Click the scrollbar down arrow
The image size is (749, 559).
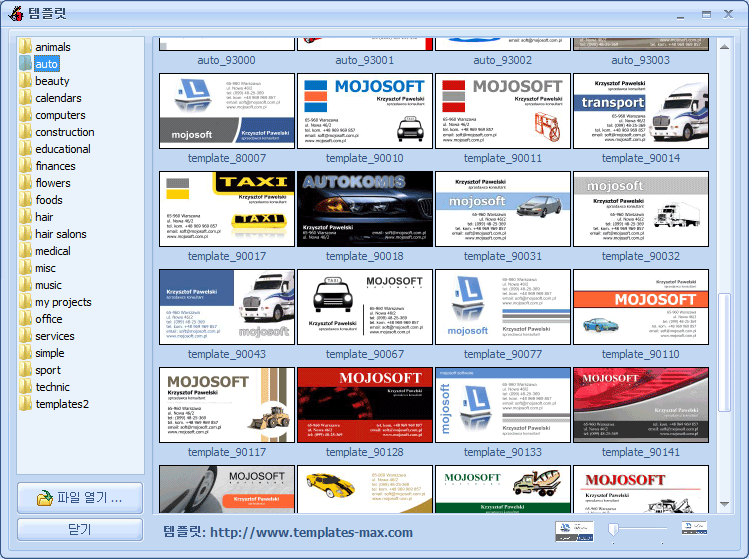click(x=724, y=504)
